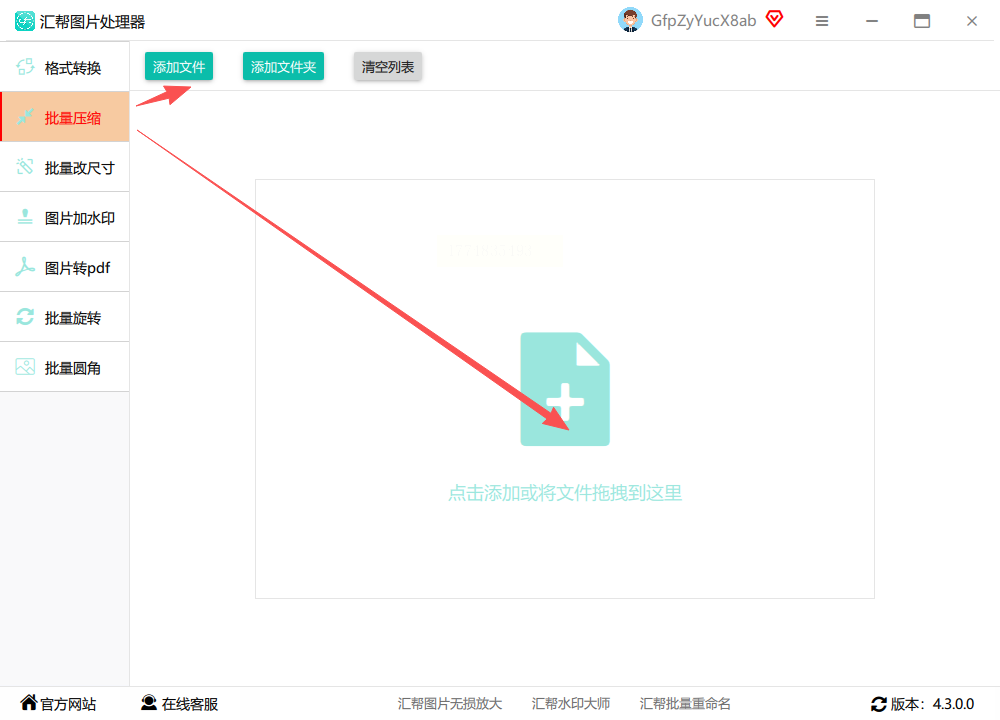Click the red VIP diamond badge
The width and height of the screenshot is (1000, 720).
point(774,20)
